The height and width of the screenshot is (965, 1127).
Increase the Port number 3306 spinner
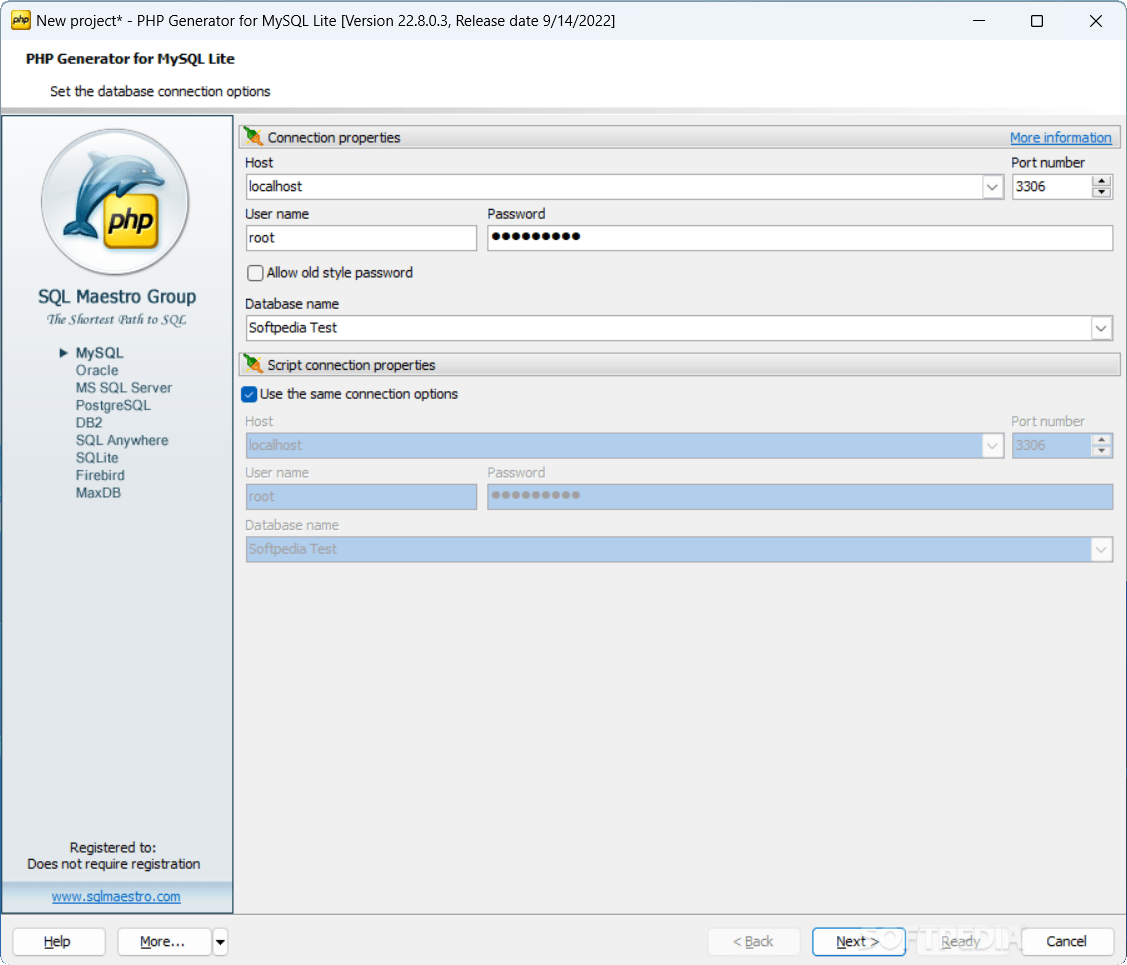pos(1101,180)
